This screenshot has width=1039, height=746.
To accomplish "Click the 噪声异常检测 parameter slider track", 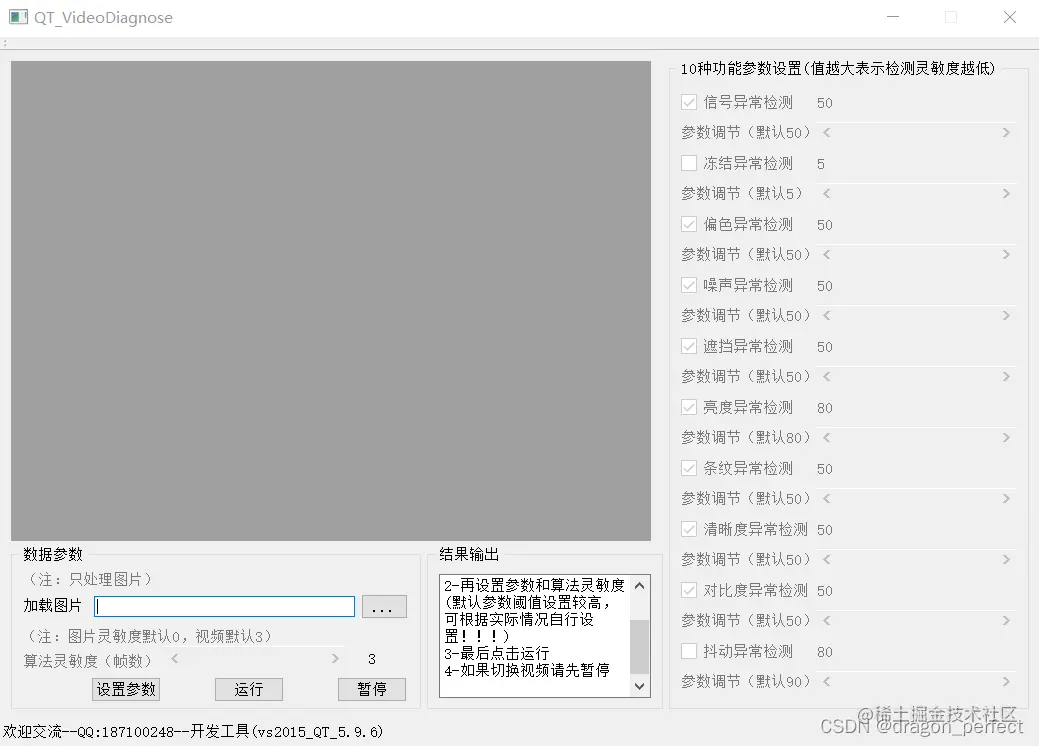I will pos(916,315).
